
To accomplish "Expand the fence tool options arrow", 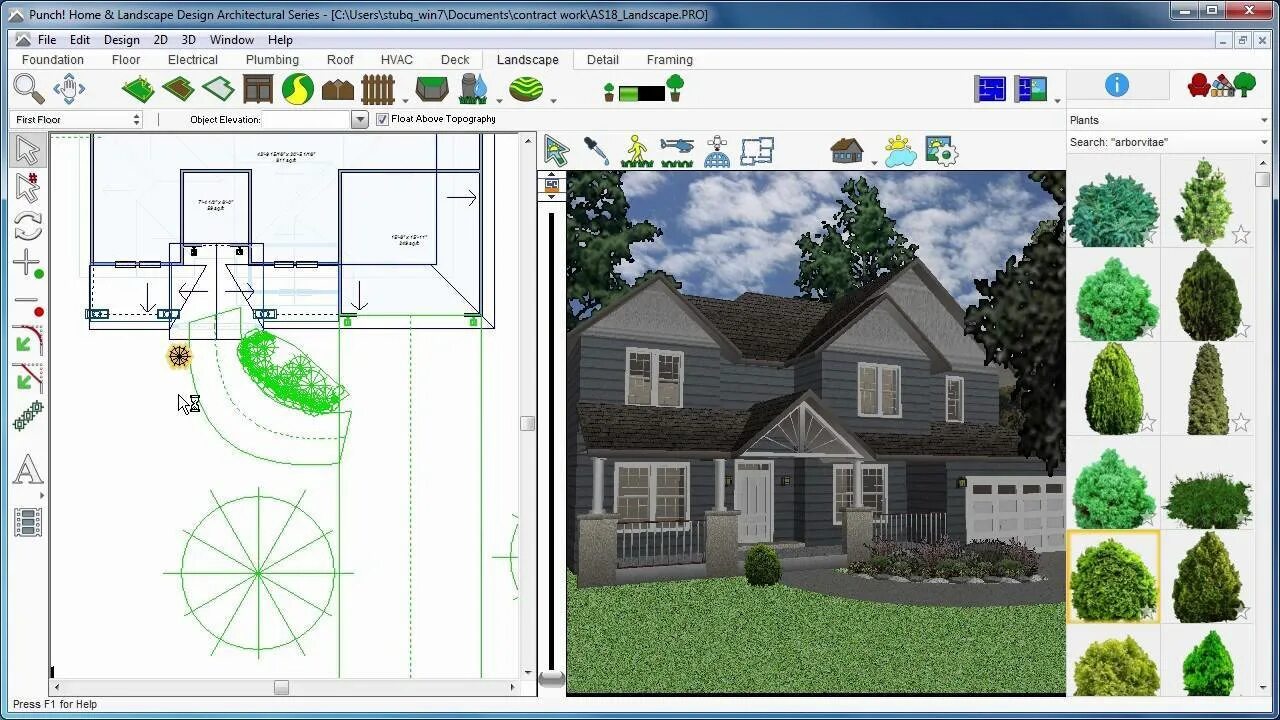I will click(x=405, y=100).
